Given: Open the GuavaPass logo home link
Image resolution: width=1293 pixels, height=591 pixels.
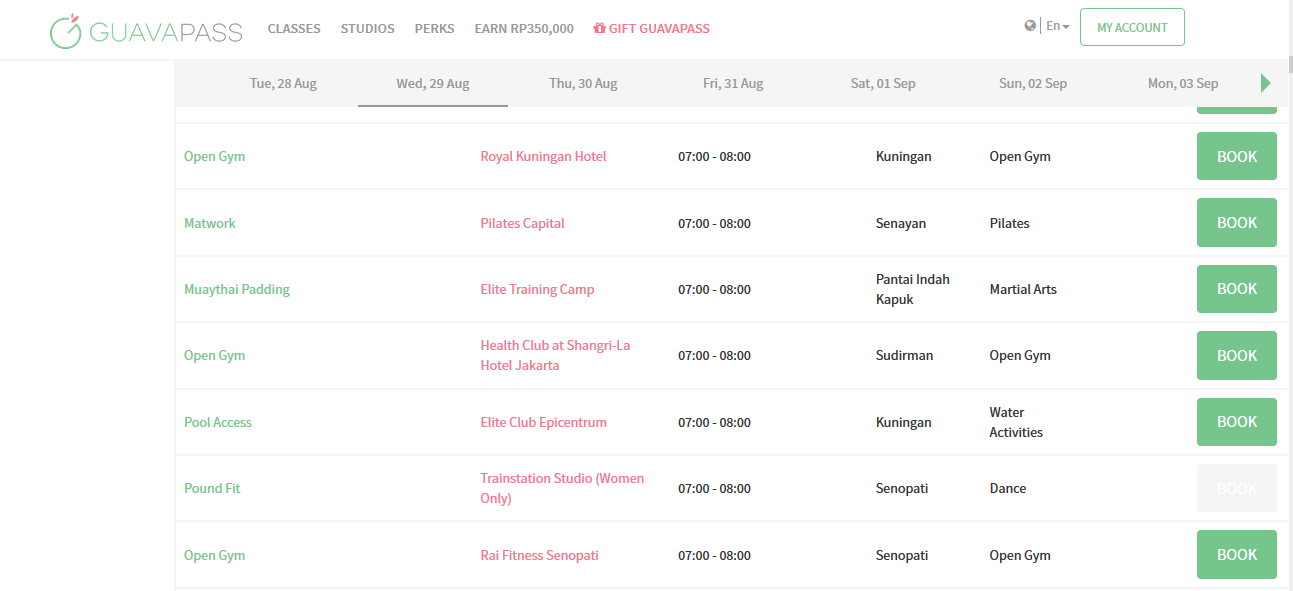Looking at the screenshot, I should pyautogui.click(x=146, y=30).
